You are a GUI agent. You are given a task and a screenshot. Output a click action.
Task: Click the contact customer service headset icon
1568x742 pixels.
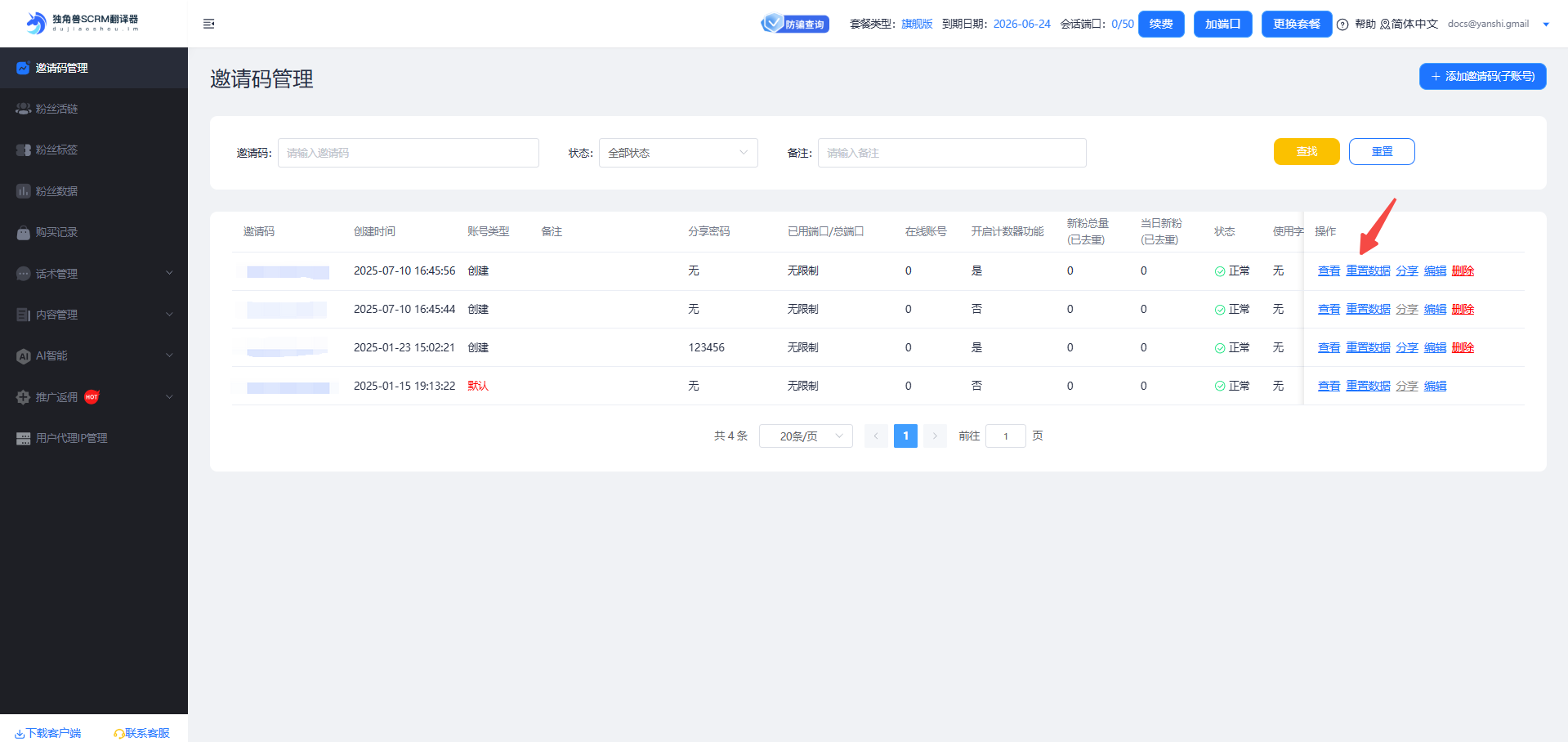tap(118, 734)
